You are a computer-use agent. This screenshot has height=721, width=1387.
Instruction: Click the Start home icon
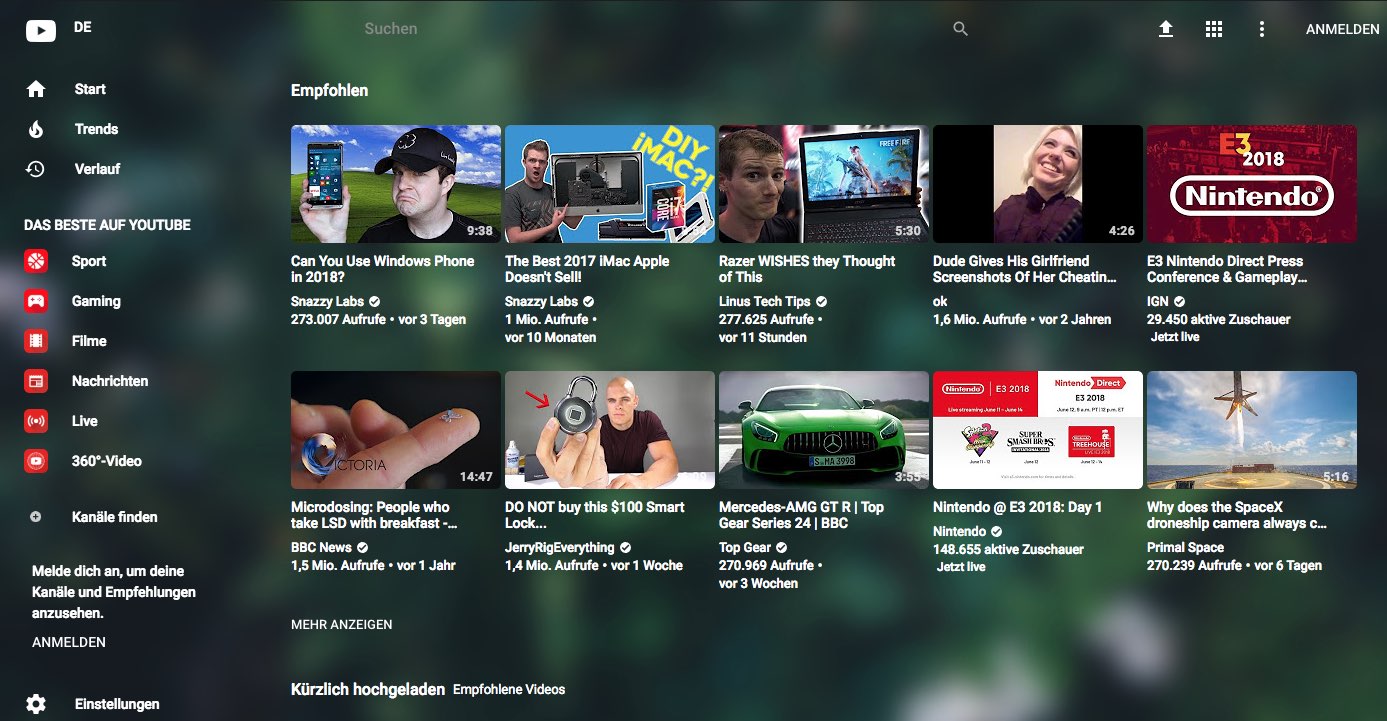click(36, 89)
